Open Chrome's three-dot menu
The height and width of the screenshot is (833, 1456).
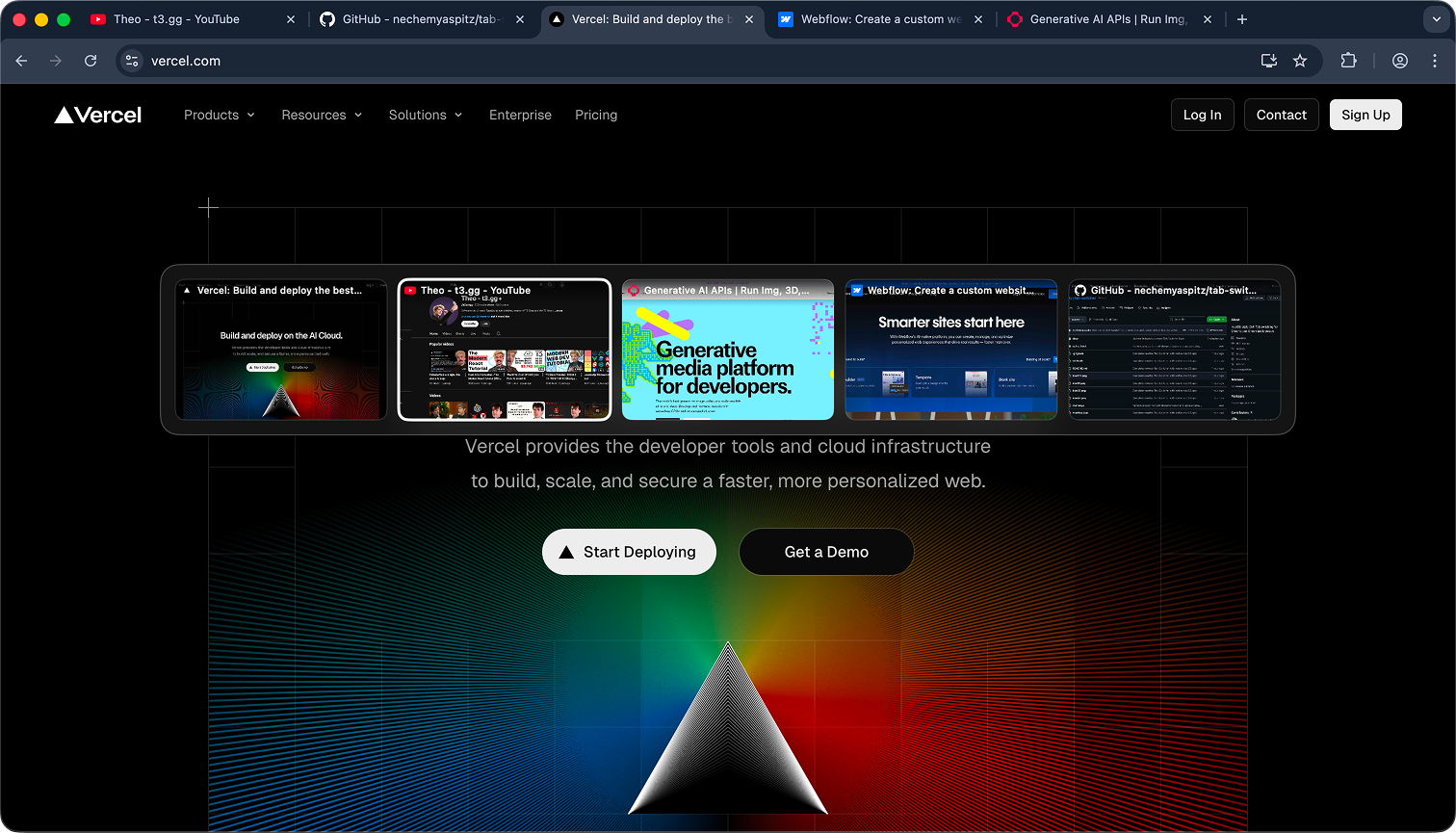[x=1436, y=60]
